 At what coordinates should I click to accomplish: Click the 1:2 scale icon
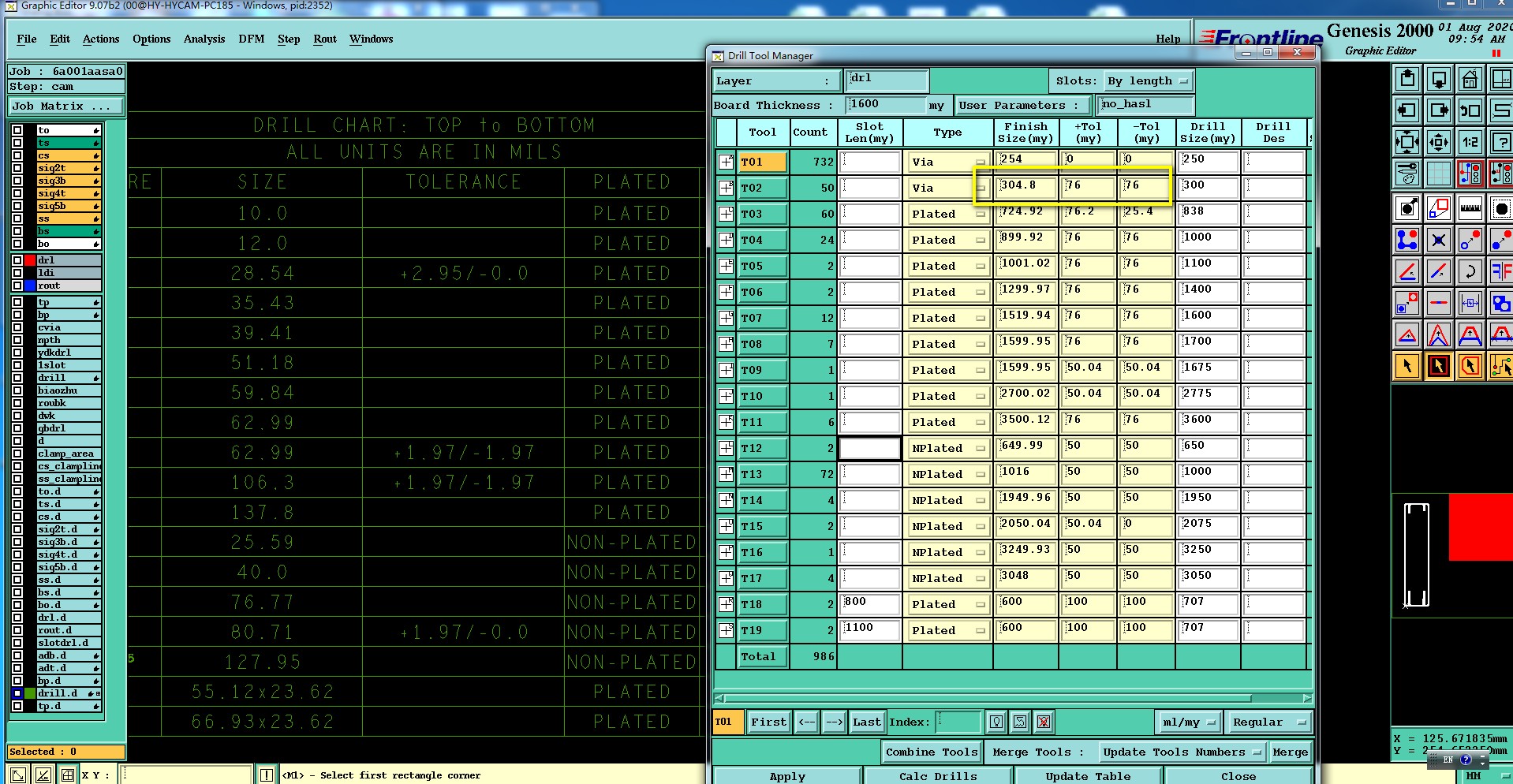point(1470,143)
